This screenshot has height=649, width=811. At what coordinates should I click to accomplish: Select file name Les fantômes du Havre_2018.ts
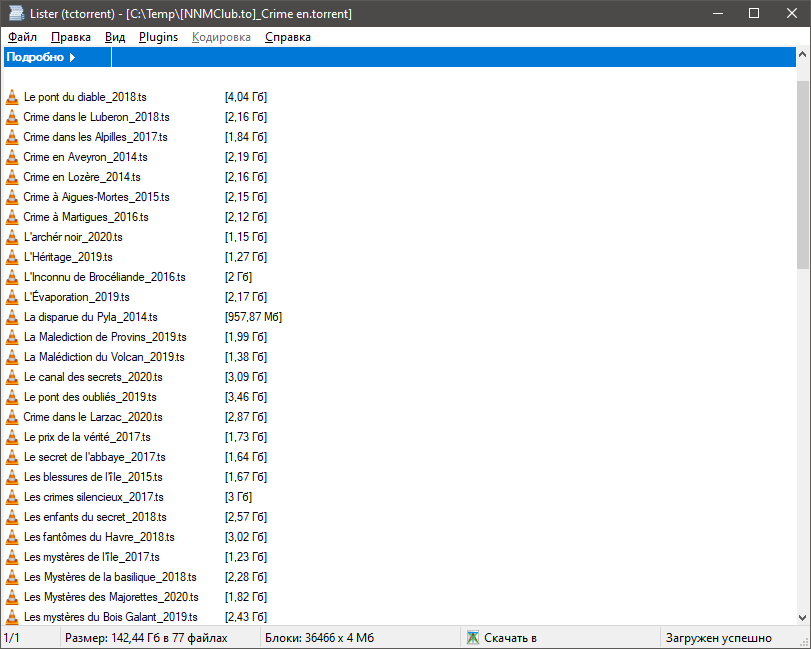pos(99,537)
